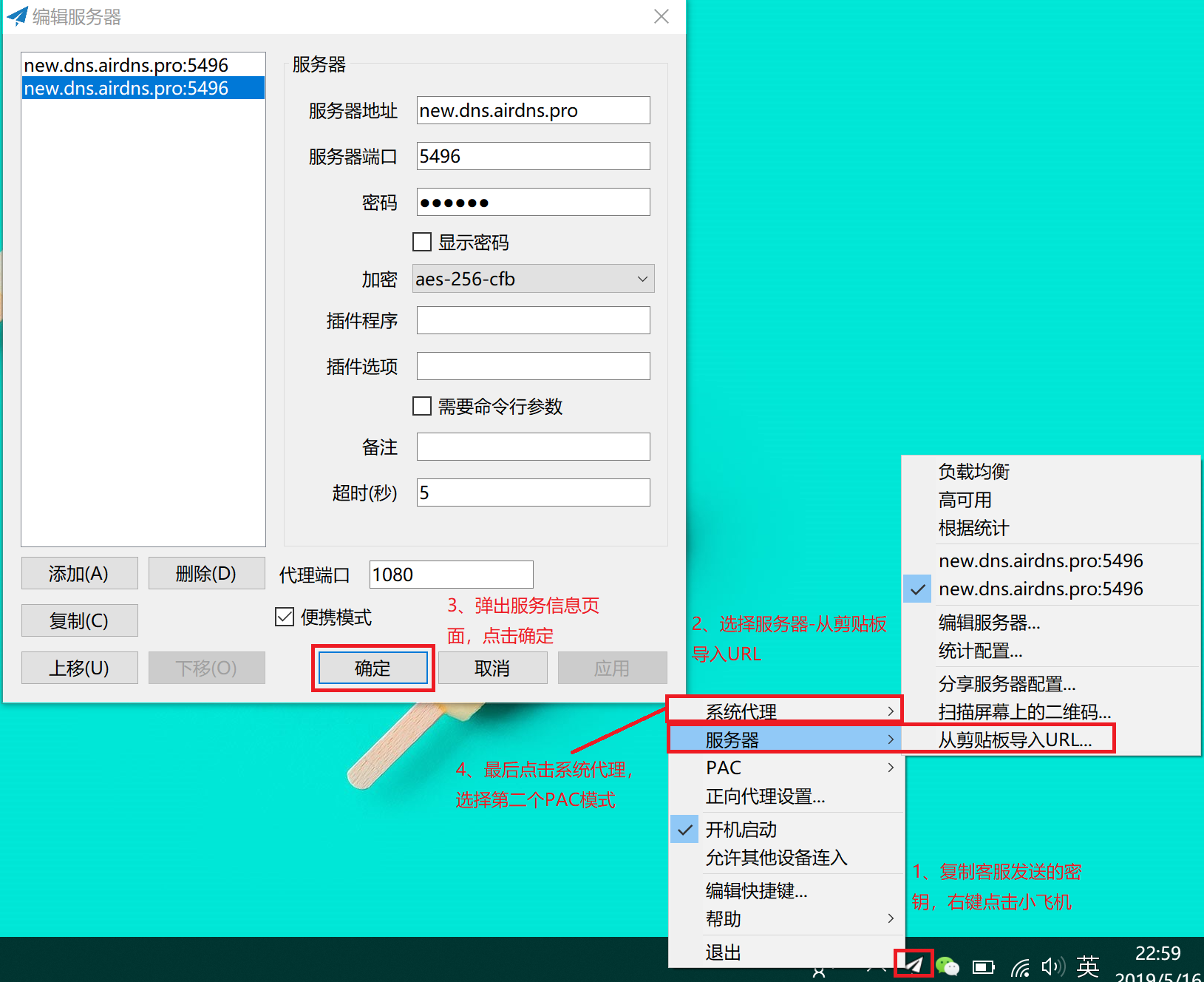The width and height of the screenshot is (1204, 982).
Task: Uncheck the 便携模式 checkbox
Action: pos(285,617)
